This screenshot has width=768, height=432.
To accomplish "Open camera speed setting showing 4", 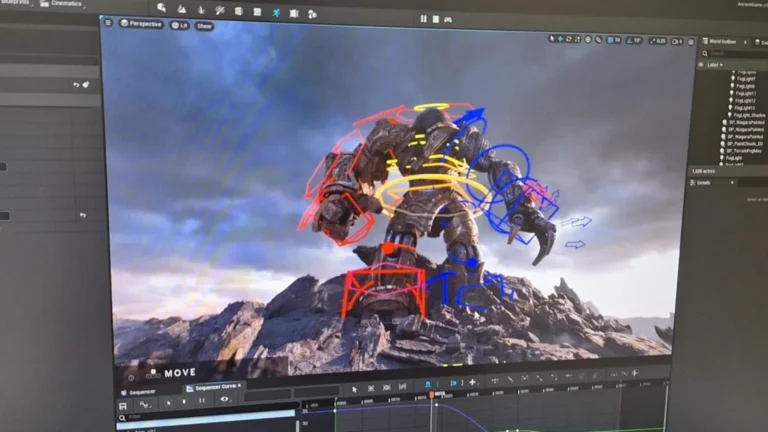I will coord(677,42).
